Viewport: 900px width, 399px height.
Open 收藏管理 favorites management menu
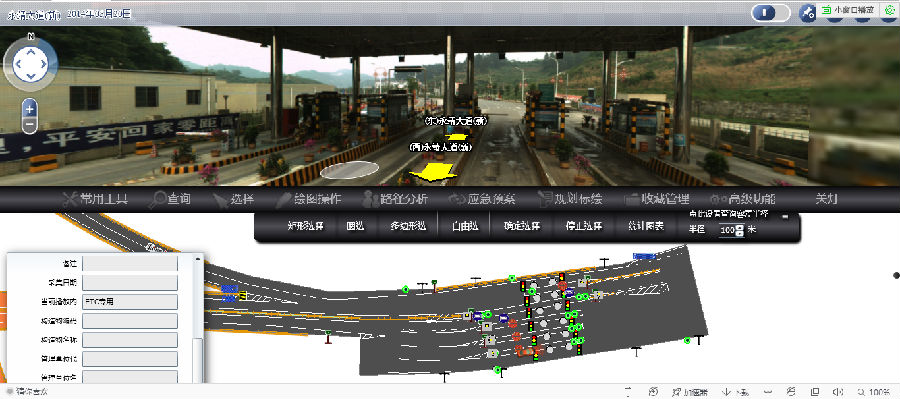tap(656, 199)
